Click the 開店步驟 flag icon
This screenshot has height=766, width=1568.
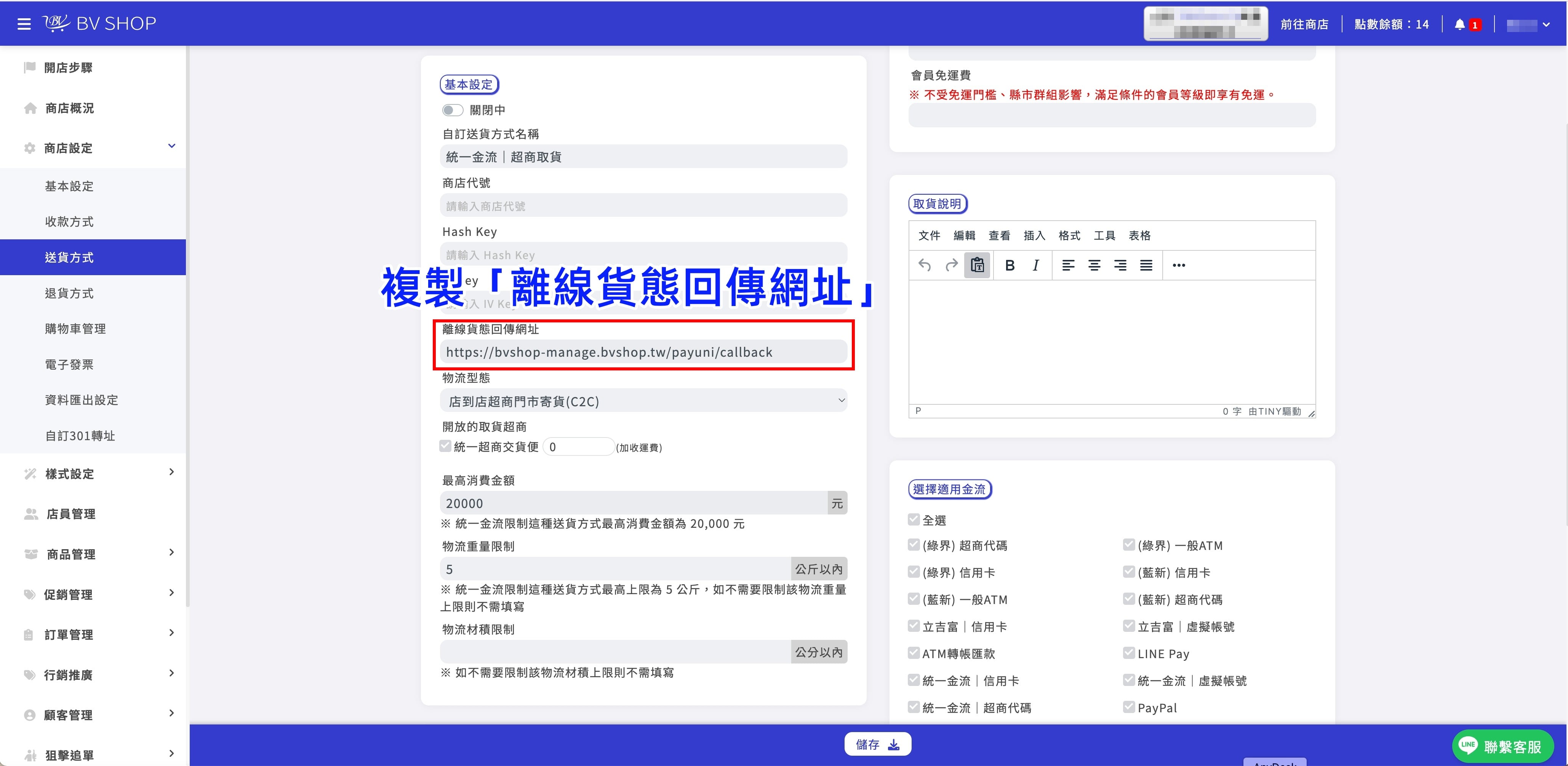click(29, 67)
